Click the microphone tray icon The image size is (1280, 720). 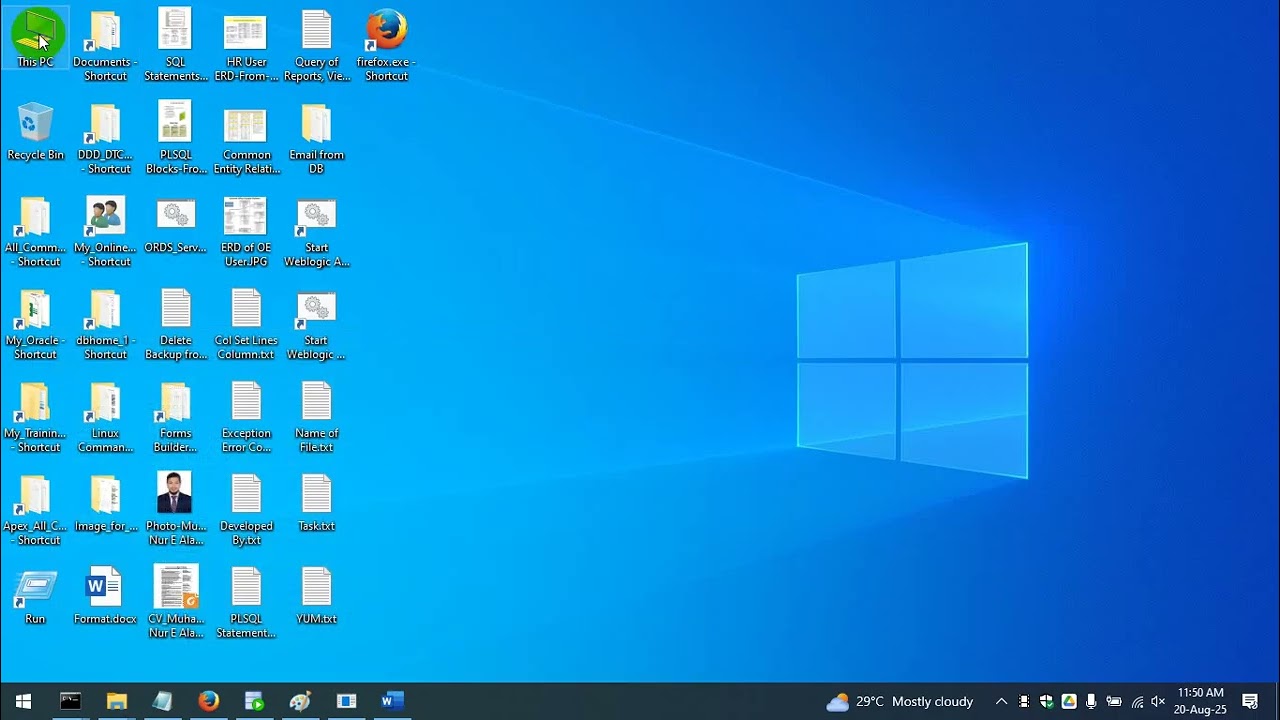(1091, 702)
